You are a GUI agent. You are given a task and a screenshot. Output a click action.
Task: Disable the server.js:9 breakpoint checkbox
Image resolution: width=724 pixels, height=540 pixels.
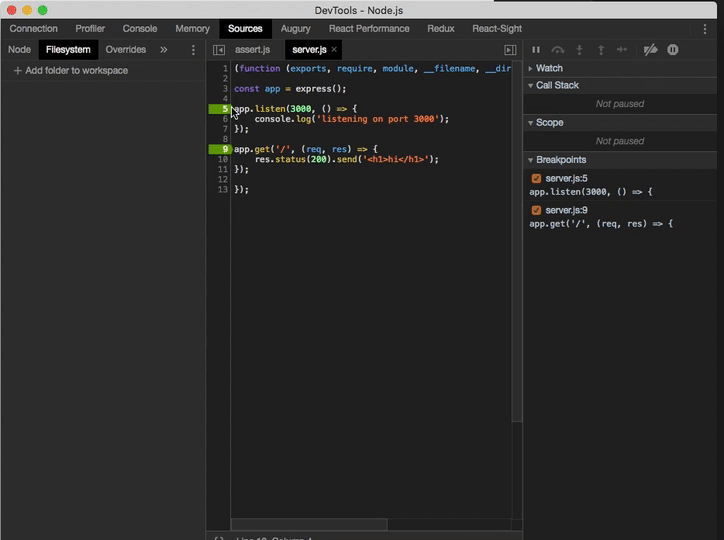click(x=536, y=211)
